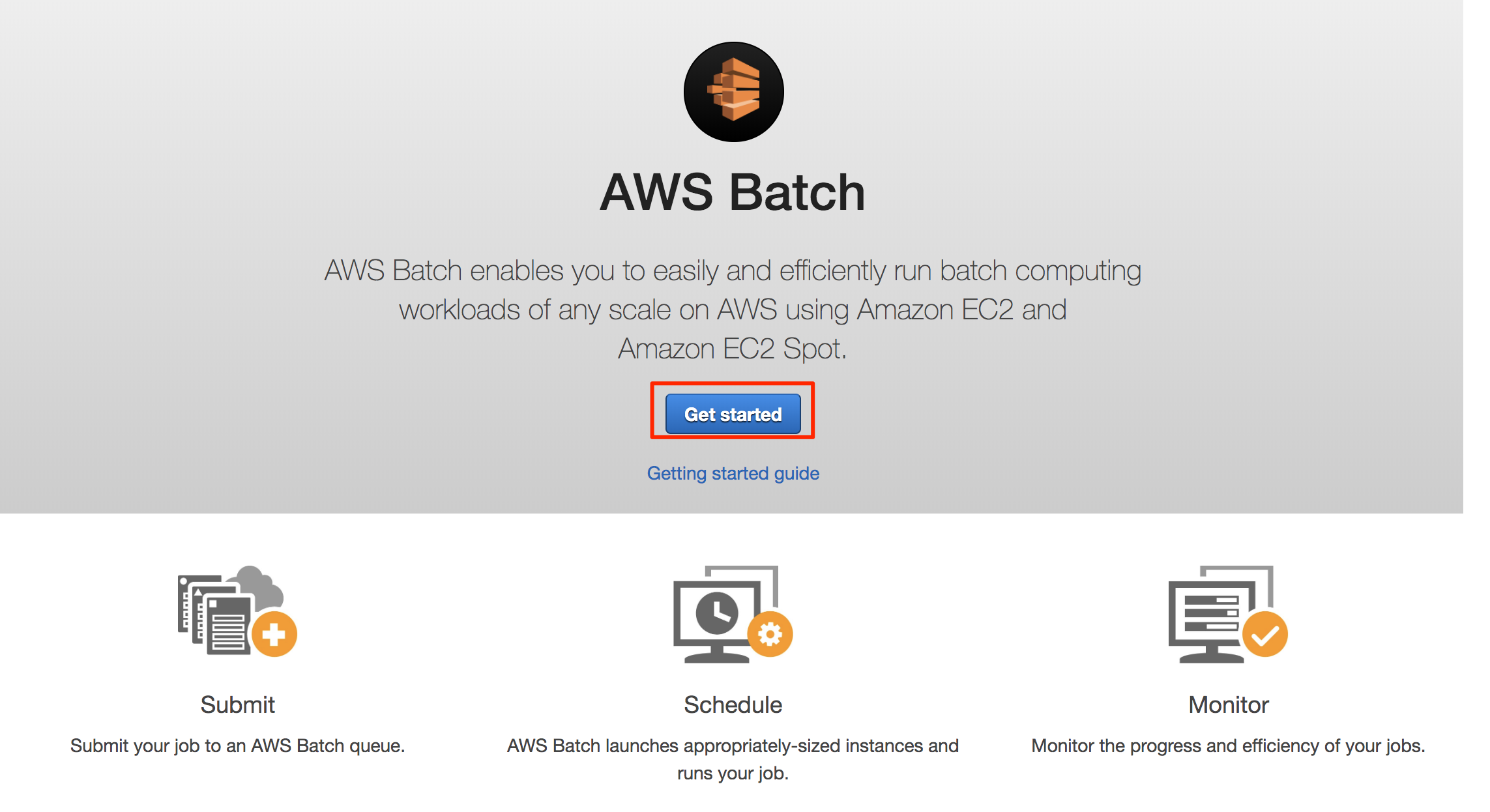
Task: Click the Monitor progress description text
Action: [x=1228, y=746]
